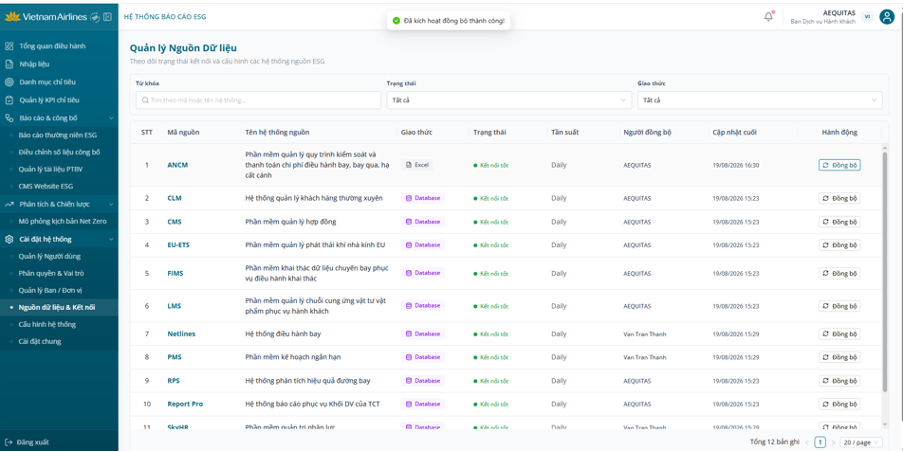This screenshot has height=452, width=904.
Task: Open Mô phỏng kịch bản Net Zero
Action: 62,221
